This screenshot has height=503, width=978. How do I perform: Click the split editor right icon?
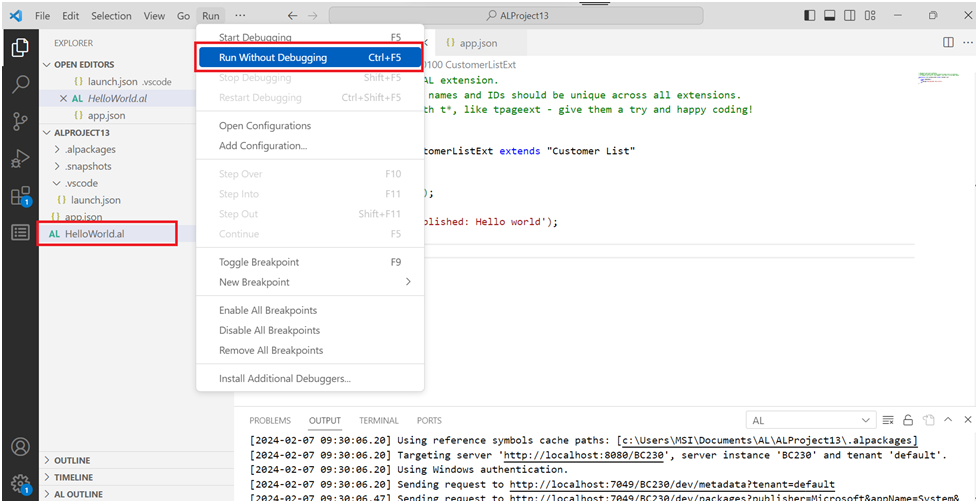[x=948, y=43]
